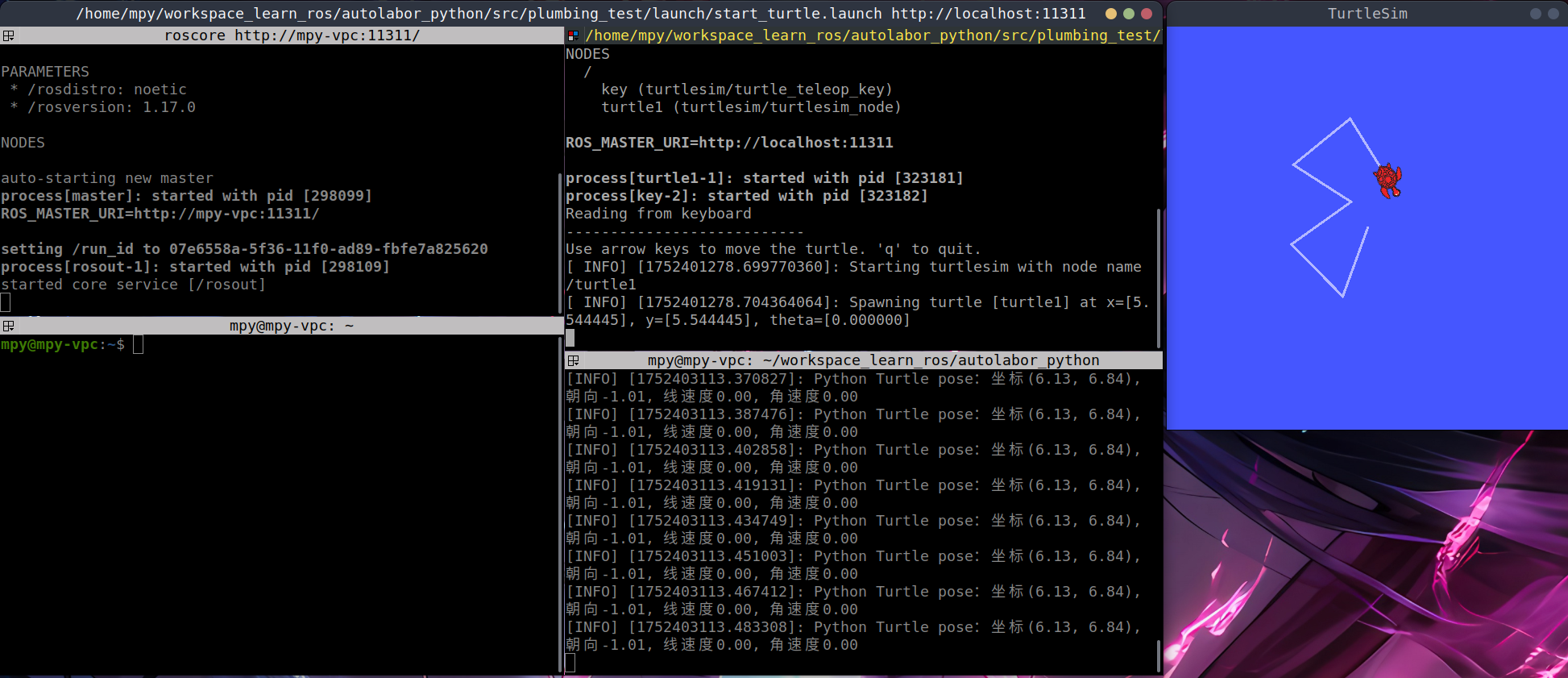The width and height of the screenshot is (1568, 678).
Task: Select the mpy@mpy-vpc: ~ pane title bar
Action: pyautogui.click(x=291, y=326)
